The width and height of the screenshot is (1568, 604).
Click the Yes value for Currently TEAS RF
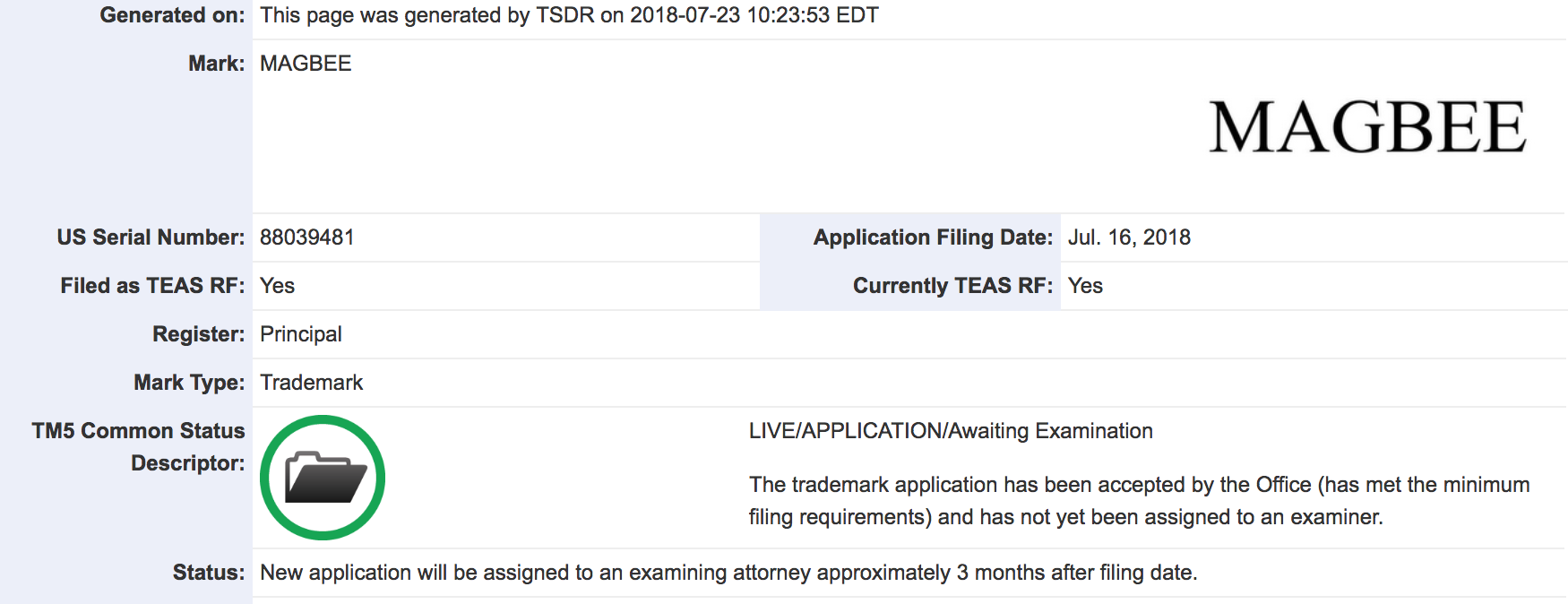pos(1085,286)
